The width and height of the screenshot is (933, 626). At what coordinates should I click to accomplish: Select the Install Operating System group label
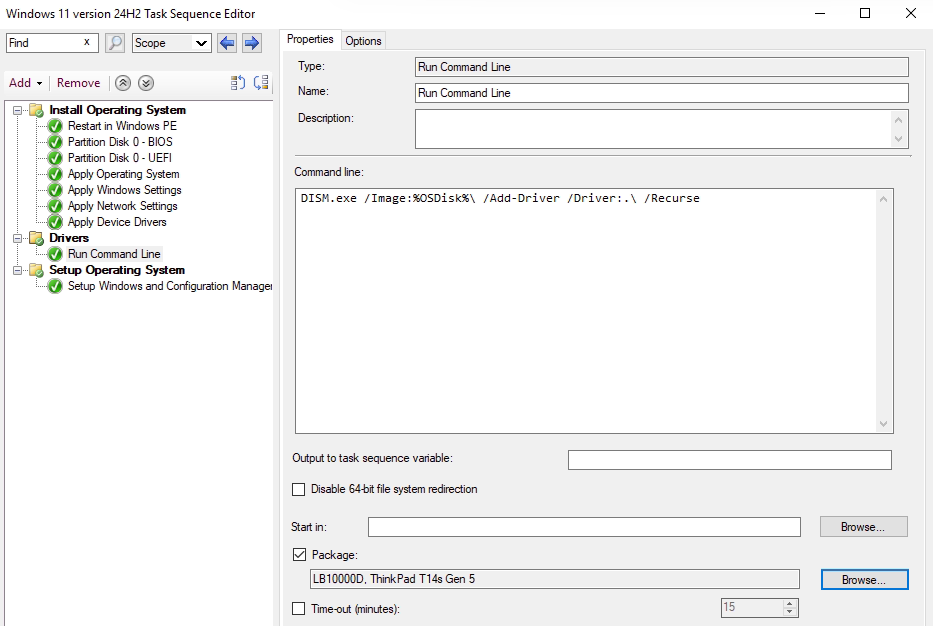click(x=117, y=110)
